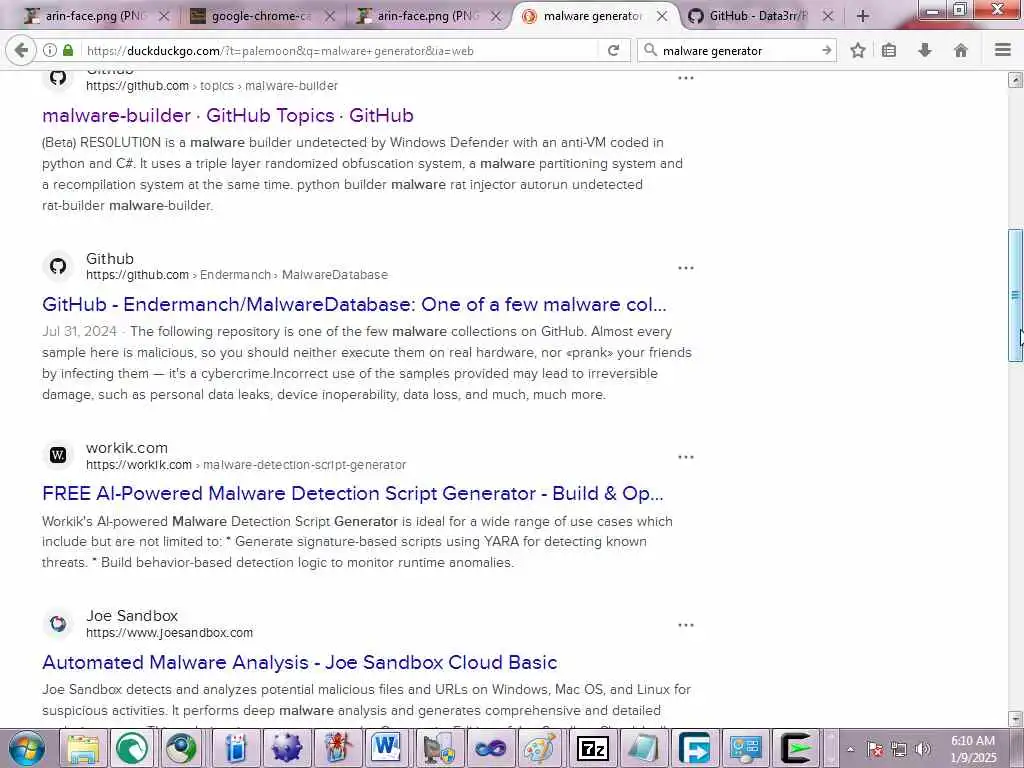Click the workik.com malware-detection-script-generator URL

pos(246,465)
